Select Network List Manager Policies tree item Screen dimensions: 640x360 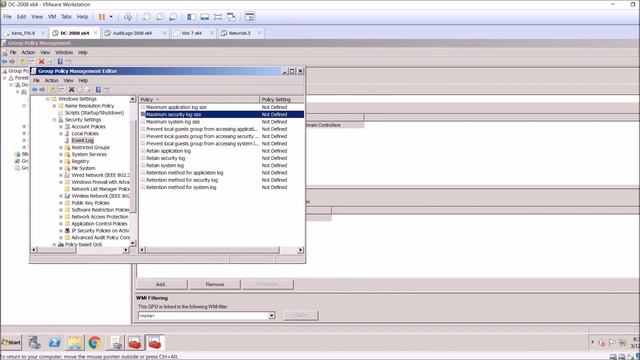coord(100,189)
